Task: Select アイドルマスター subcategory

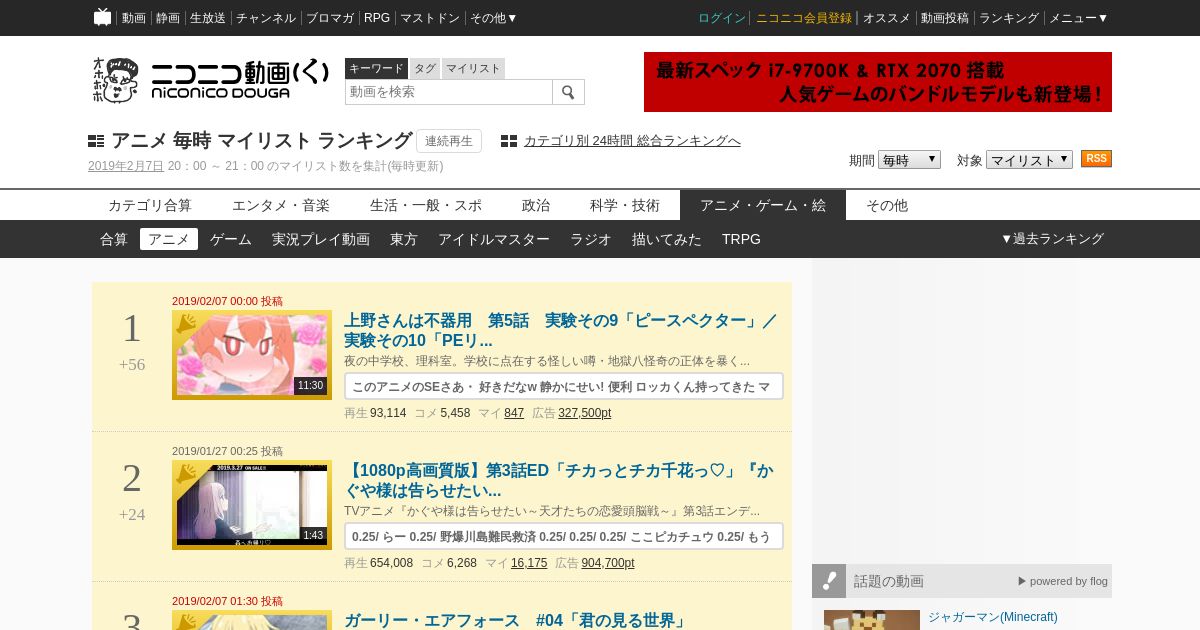Action: (494, 239)
